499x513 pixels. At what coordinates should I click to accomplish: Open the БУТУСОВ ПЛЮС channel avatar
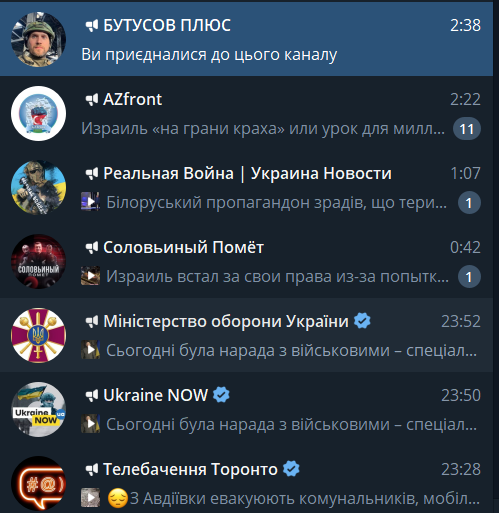tap(38, 40)
